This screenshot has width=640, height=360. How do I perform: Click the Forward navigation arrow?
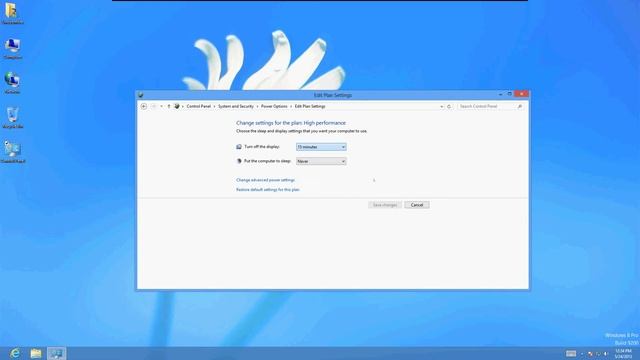[x=154, y=107]
